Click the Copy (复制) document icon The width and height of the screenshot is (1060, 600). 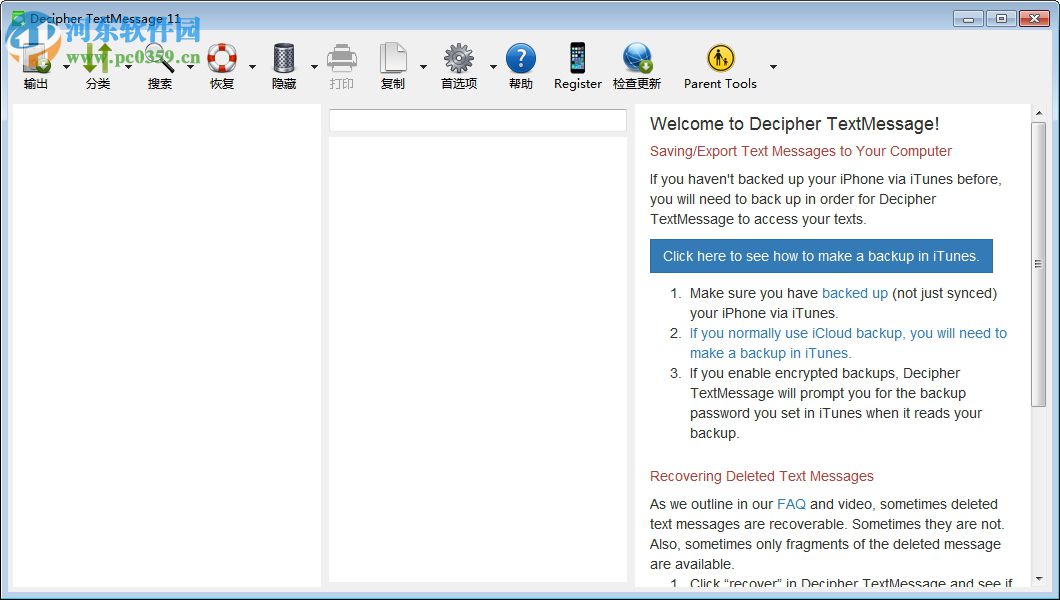tap(393, 60)
